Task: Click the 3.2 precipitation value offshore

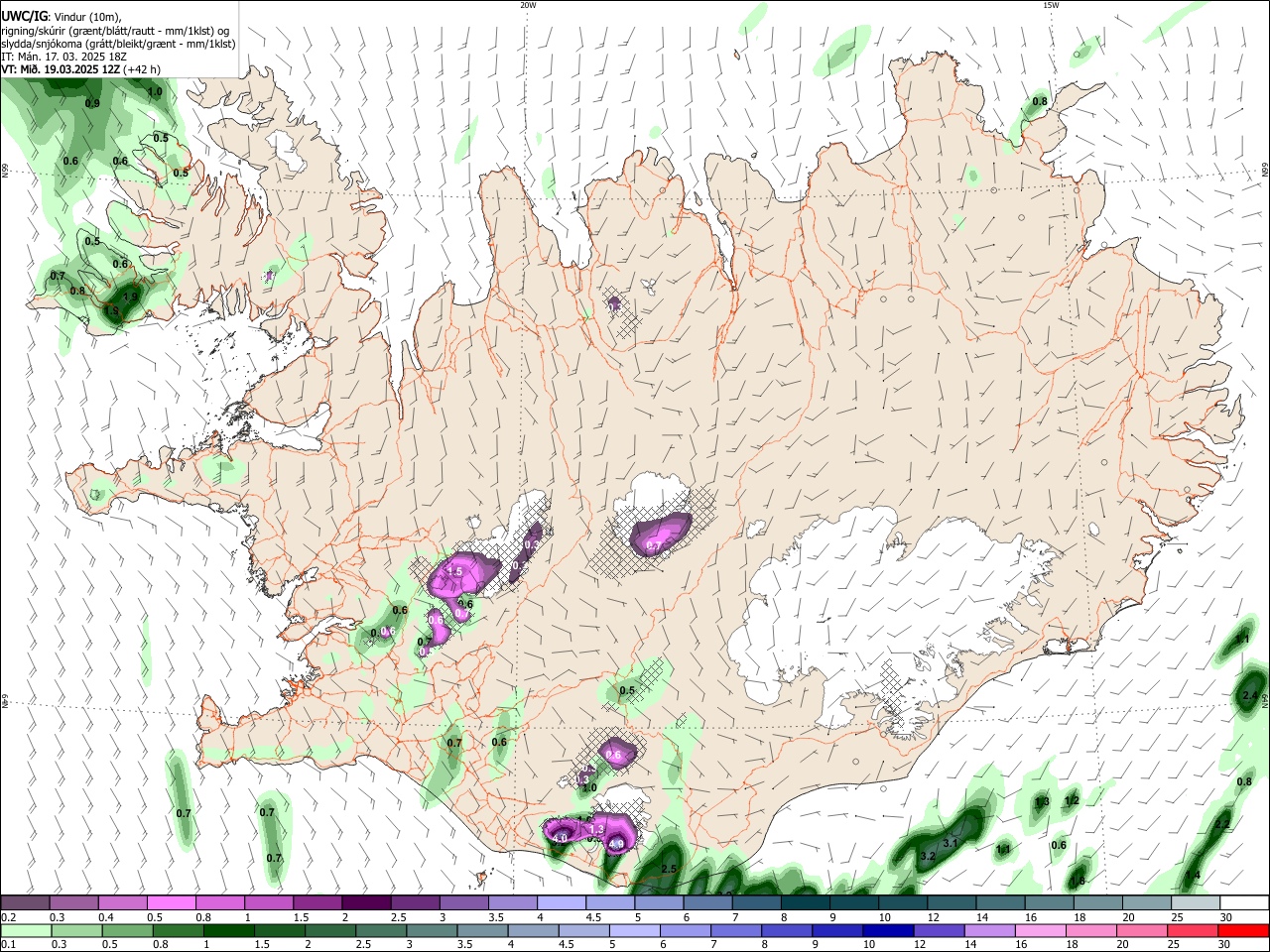Action: [929, 855]
